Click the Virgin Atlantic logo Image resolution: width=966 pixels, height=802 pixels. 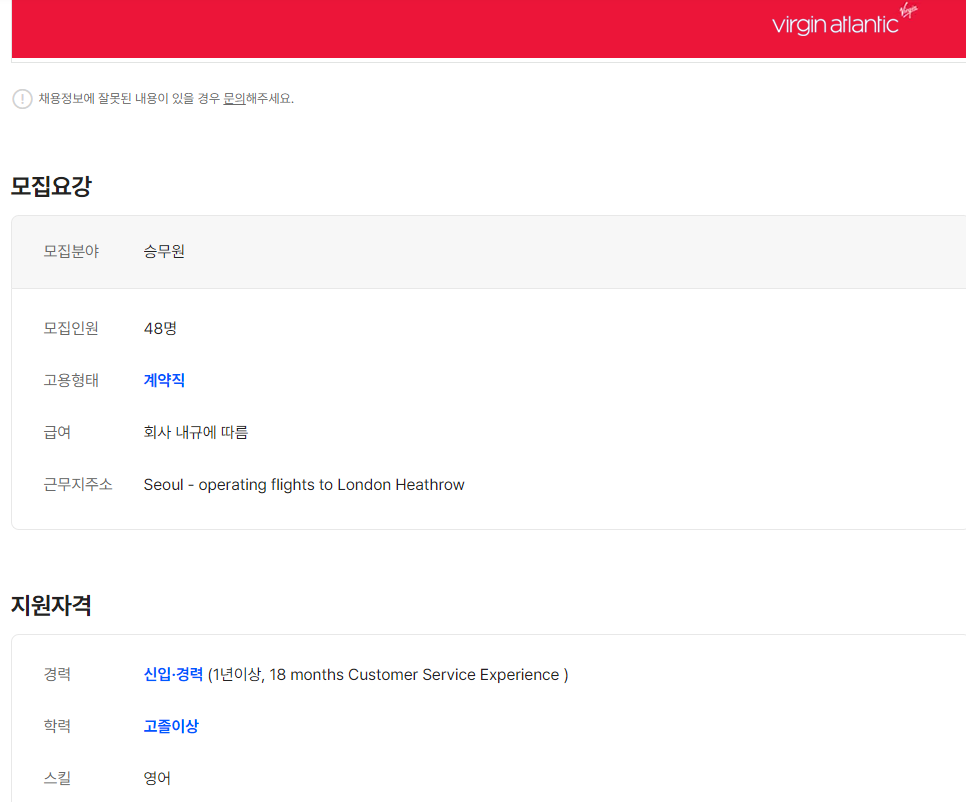[844, 22]
